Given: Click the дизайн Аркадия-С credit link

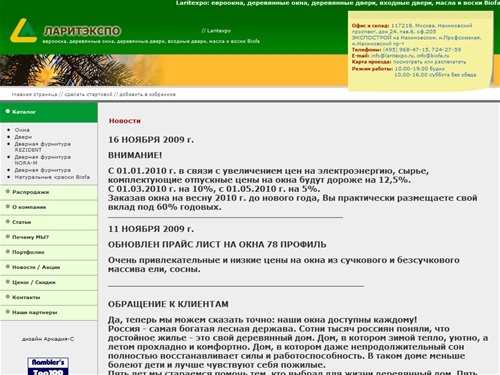Looking at the screenshot, I should (x=48, y=339).
